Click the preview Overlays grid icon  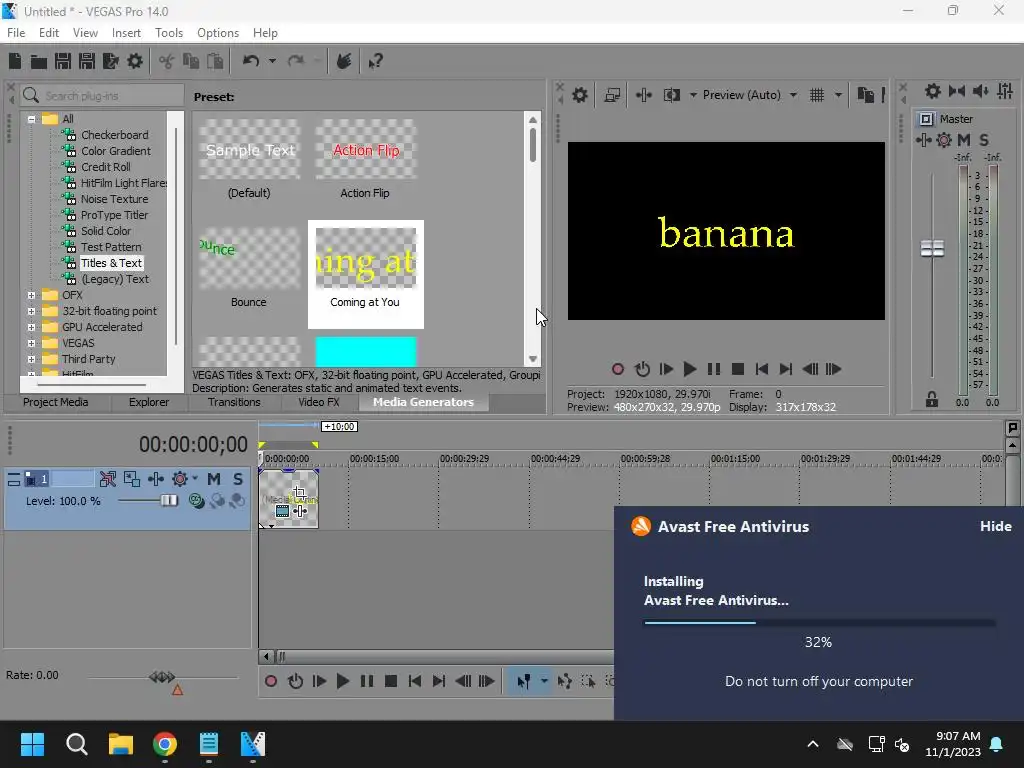[x=816, y=95]
